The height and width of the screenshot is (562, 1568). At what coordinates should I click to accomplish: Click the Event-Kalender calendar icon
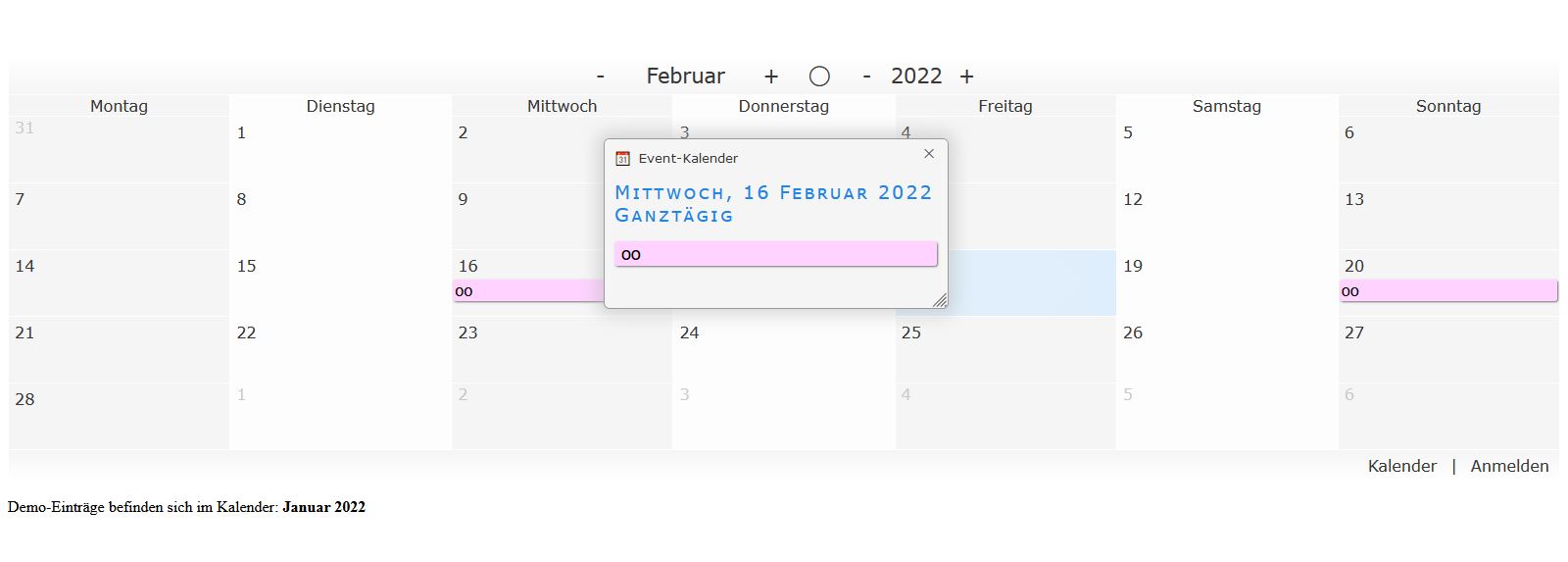coord(622,158)
